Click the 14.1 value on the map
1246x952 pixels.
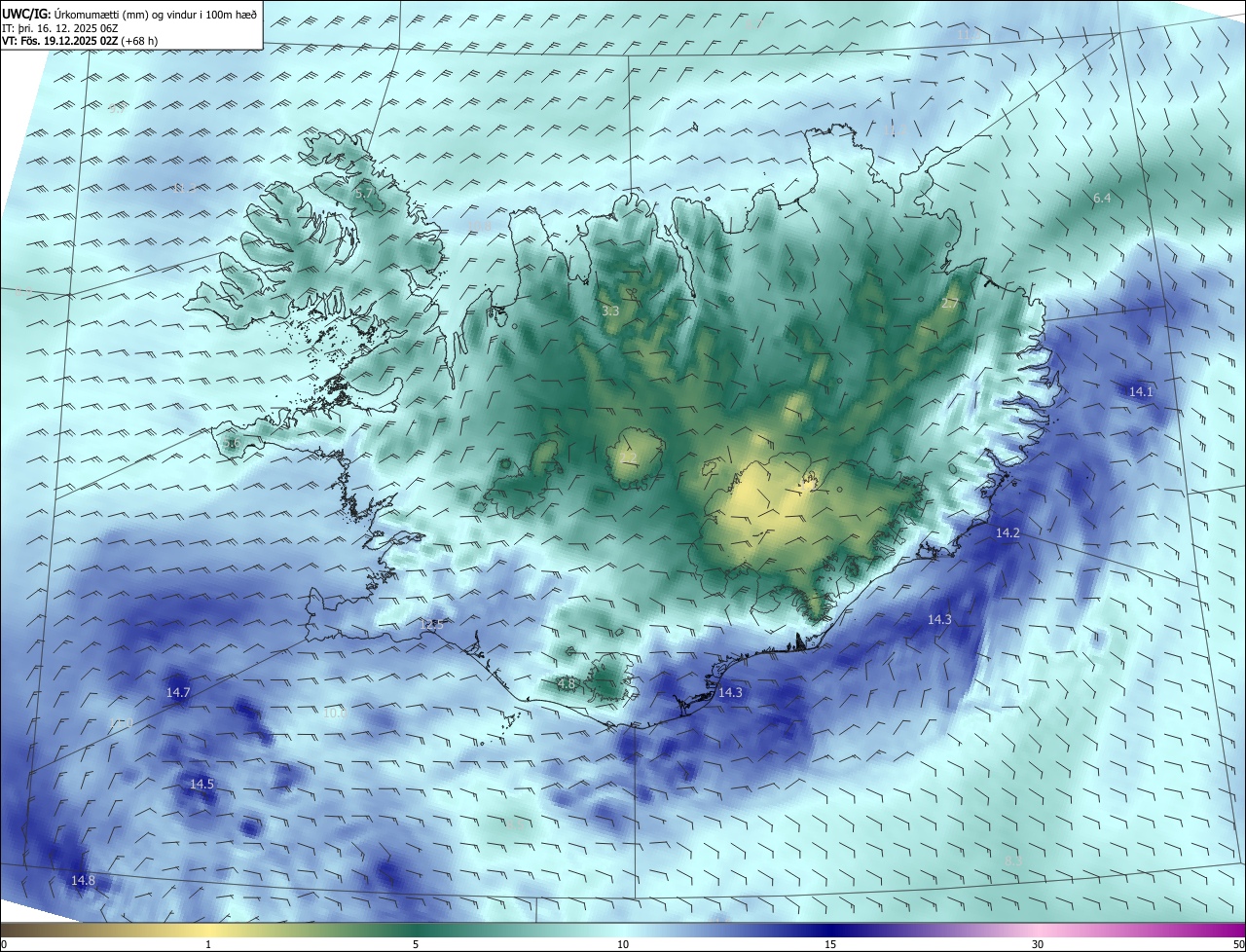point(1141,391)
